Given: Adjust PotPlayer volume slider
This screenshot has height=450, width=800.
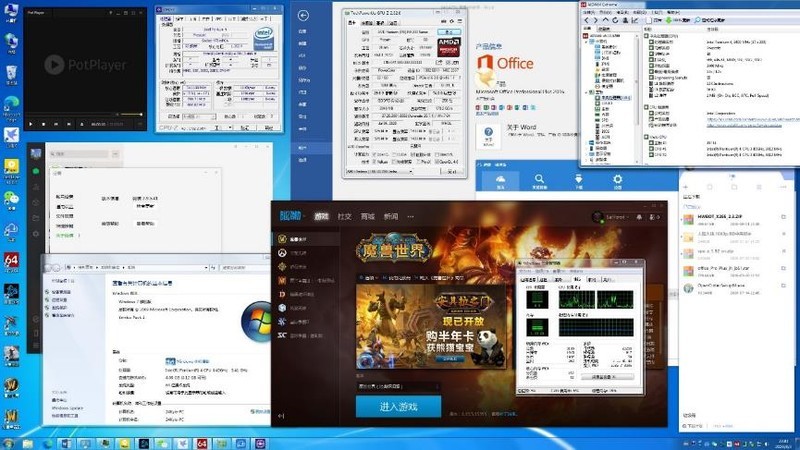Looking at the screenshot, I should [x=130, y=114].
